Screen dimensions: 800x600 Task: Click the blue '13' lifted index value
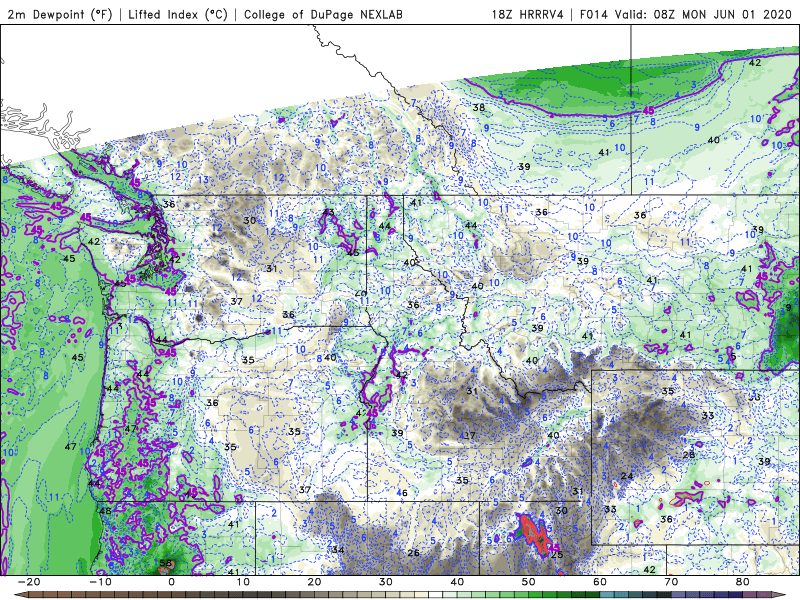point(204,180)
